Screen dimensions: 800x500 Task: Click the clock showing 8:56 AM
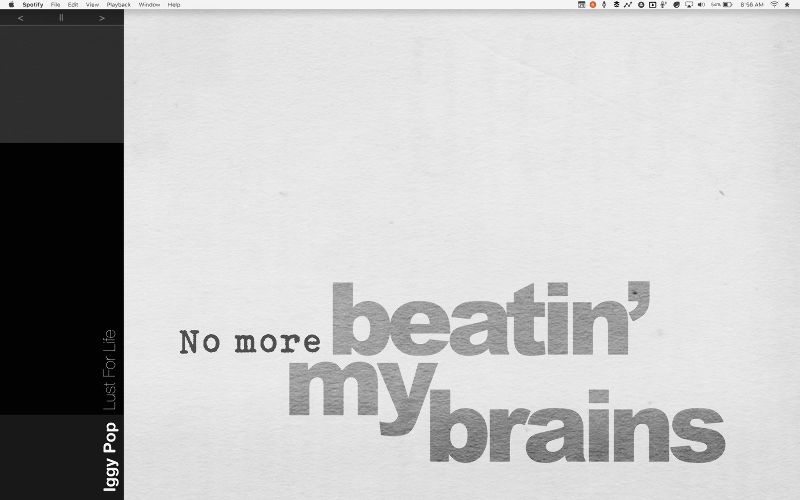point(752,5)
